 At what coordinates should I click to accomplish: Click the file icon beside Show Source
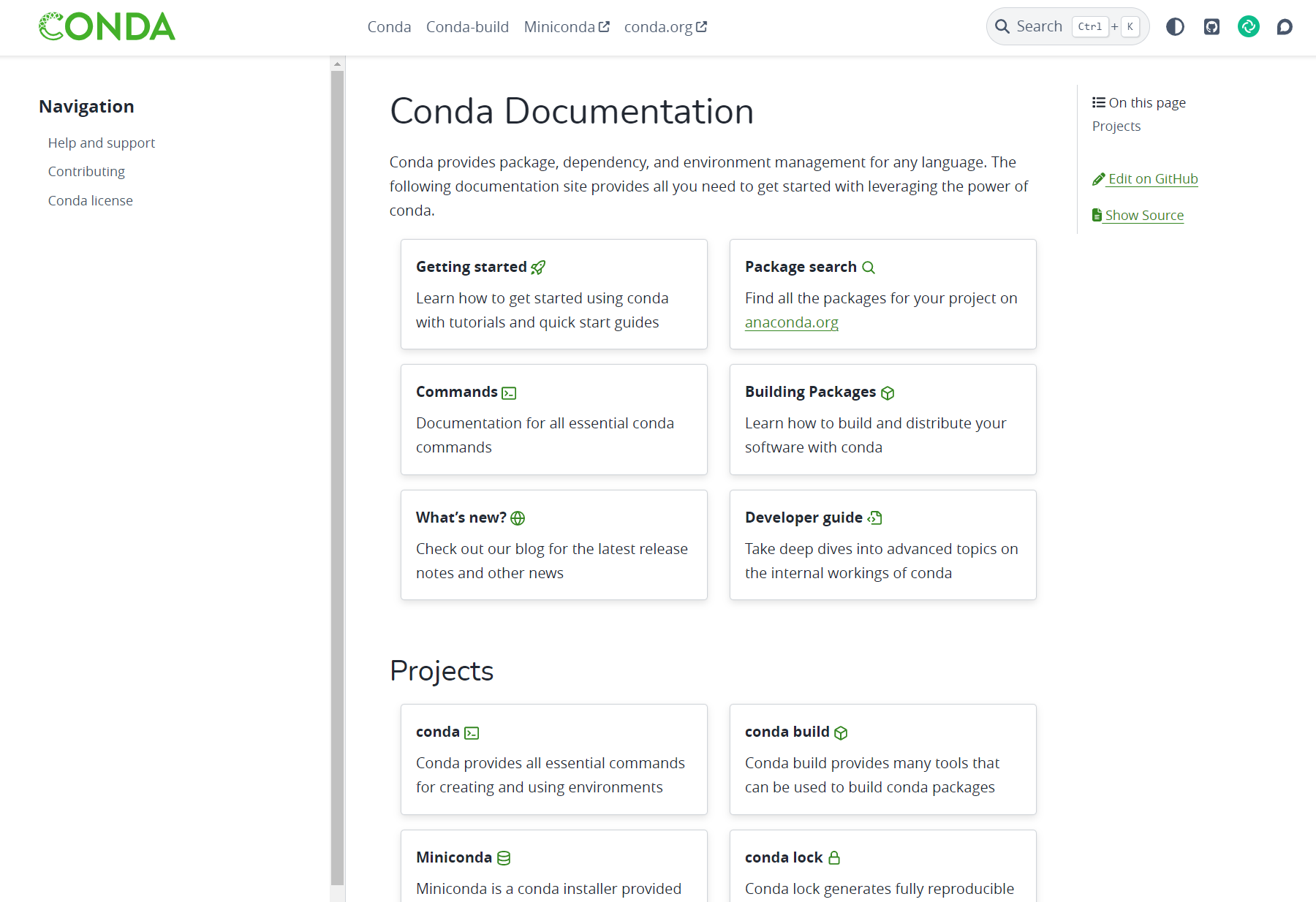1097,215
